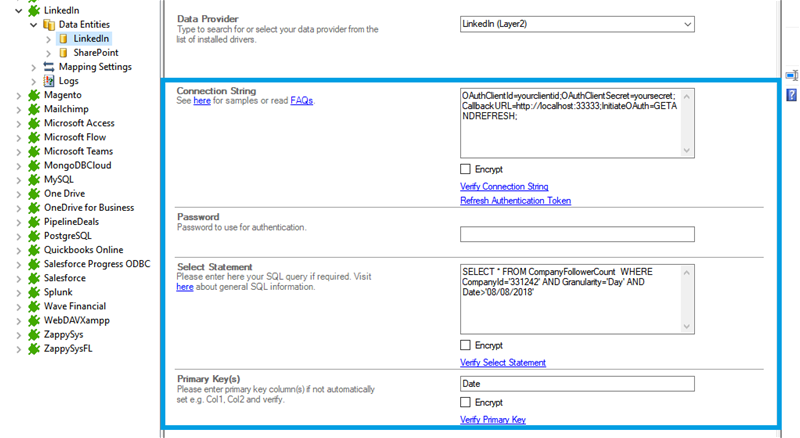Expand the Mapping Settings node
800x438 pixels.
click(x=34, y=67)
